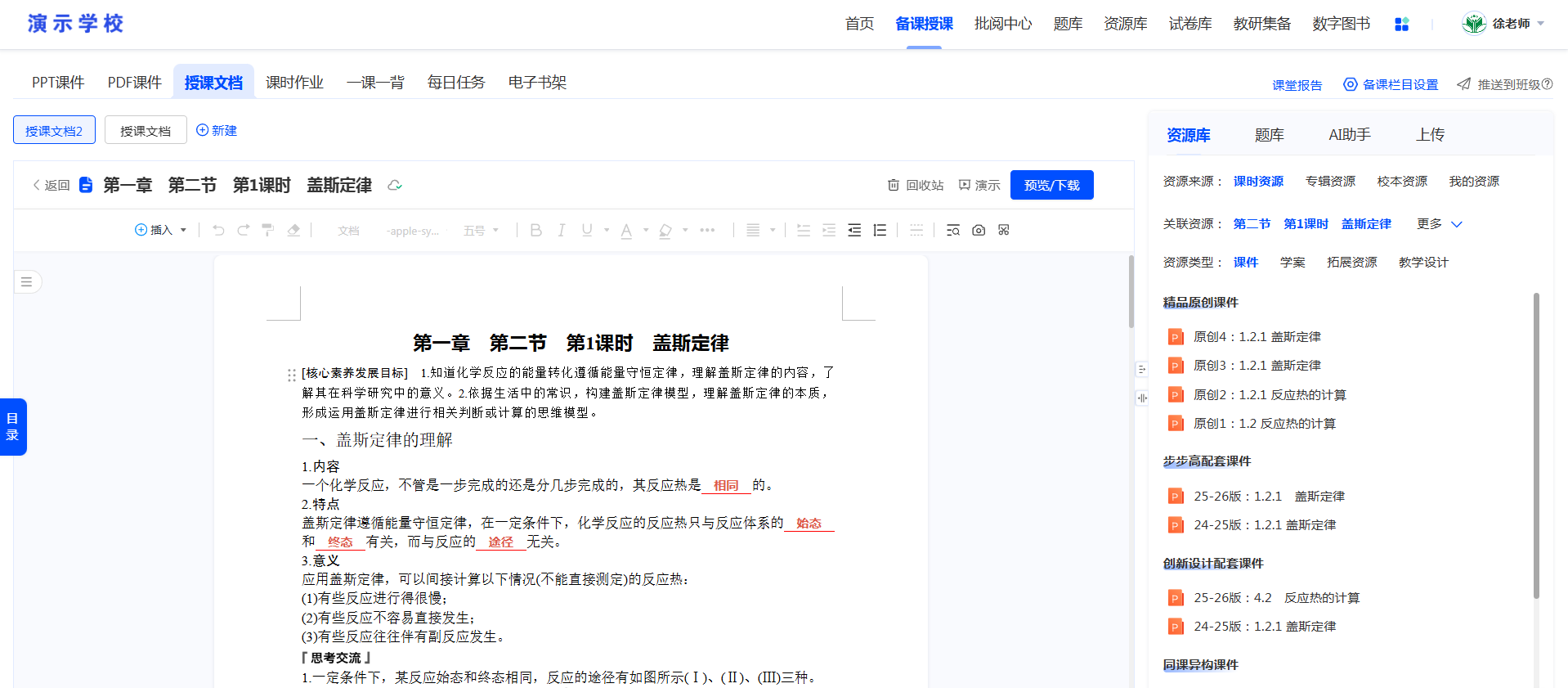
Task: Open the 插入 insert dropdown
Action: tap(161, 230)
